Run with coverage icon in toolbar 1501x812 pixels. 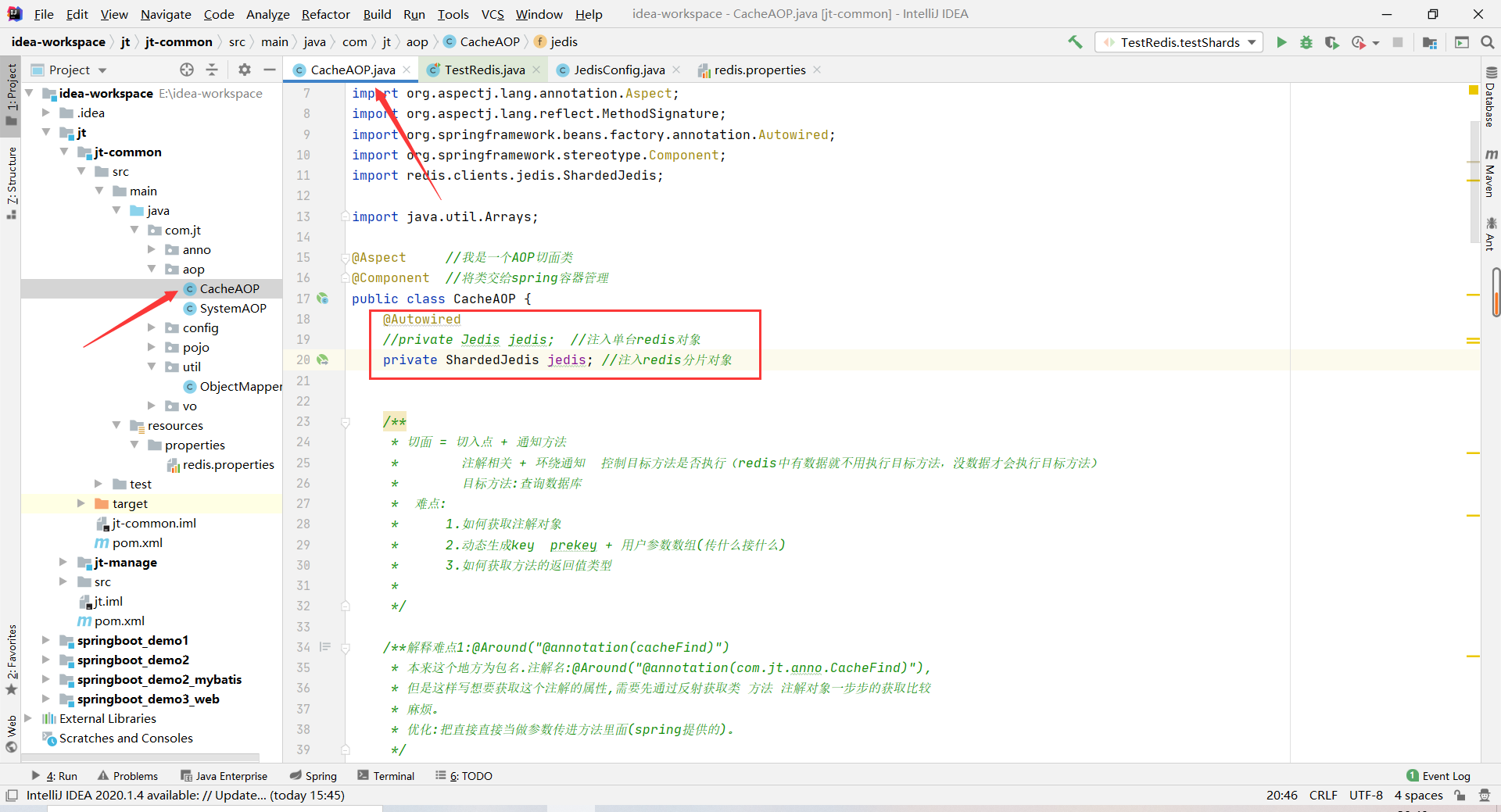[x=1331, y=42]
